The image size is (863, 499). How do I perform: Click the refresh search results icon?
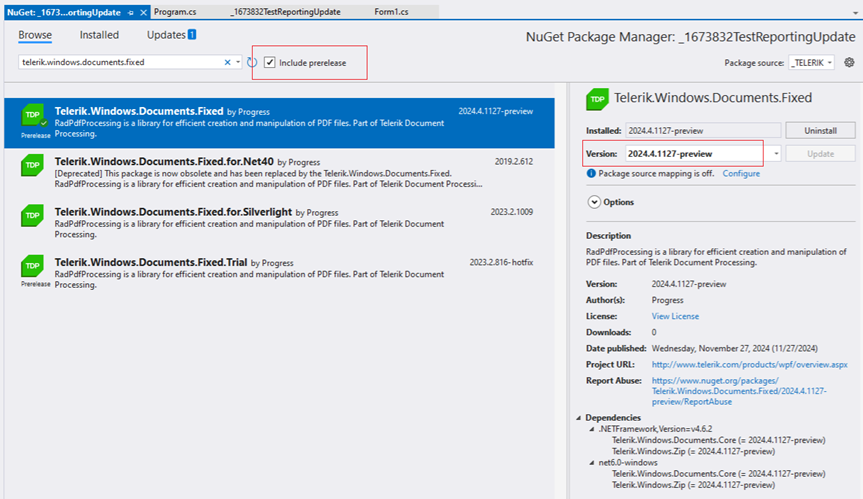[252, 62]
